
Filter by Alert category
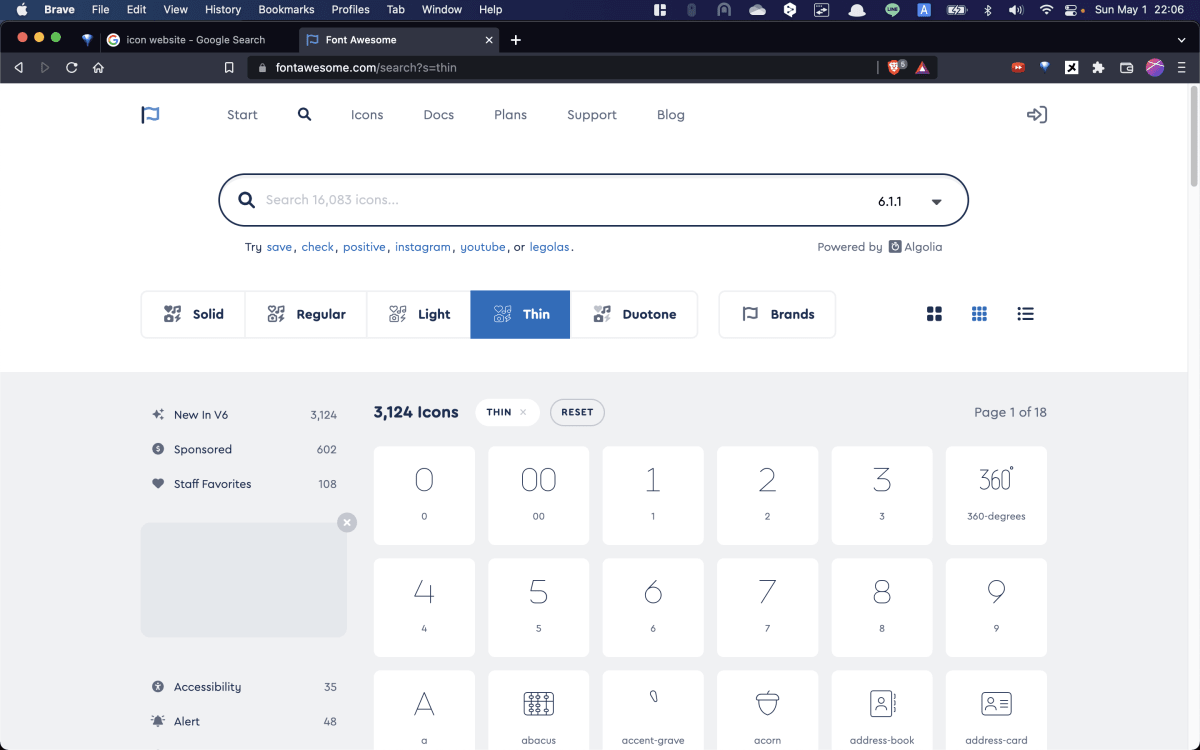[244, 721]
